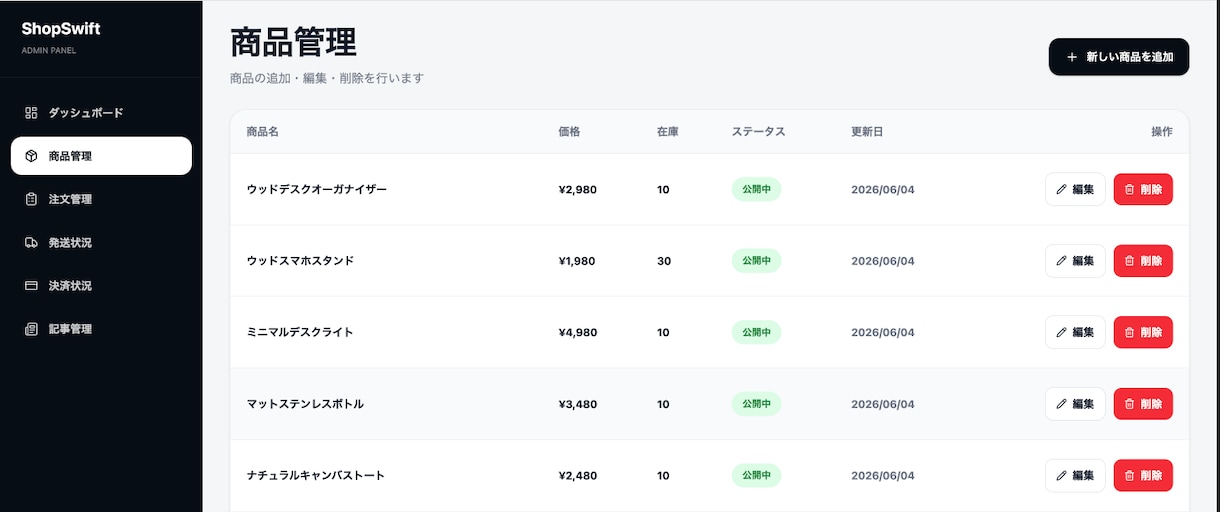Click the credit card icon beside 決済状況
This screenshot has width=1220, height=512.
[x=31, y=285]
